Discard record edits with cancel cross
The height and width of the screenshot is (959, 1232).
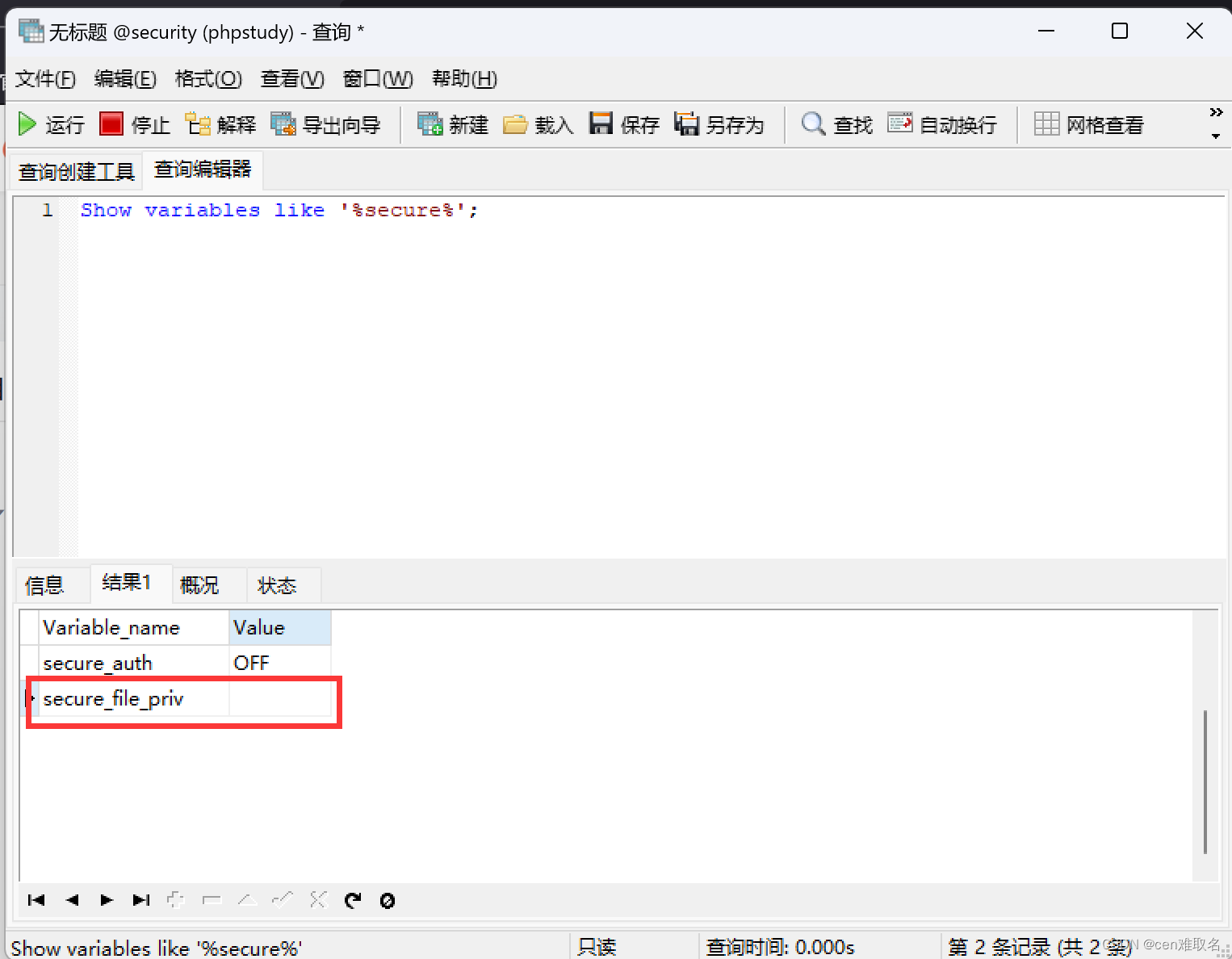click(318, 900)
